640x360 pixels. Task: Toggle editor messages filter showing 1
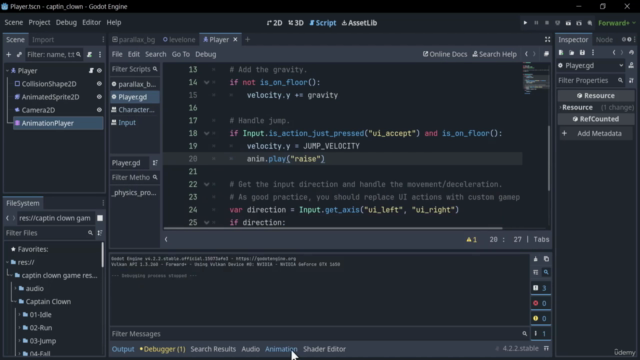point(540,333)
